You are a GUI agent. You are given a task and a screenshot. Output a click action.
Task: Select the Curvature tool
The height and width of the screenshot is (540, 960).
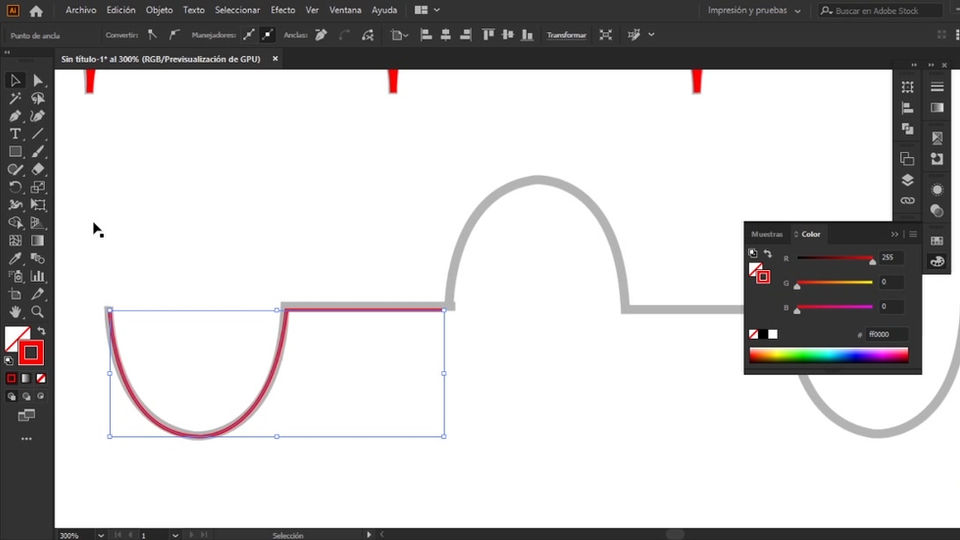[38, 116]
